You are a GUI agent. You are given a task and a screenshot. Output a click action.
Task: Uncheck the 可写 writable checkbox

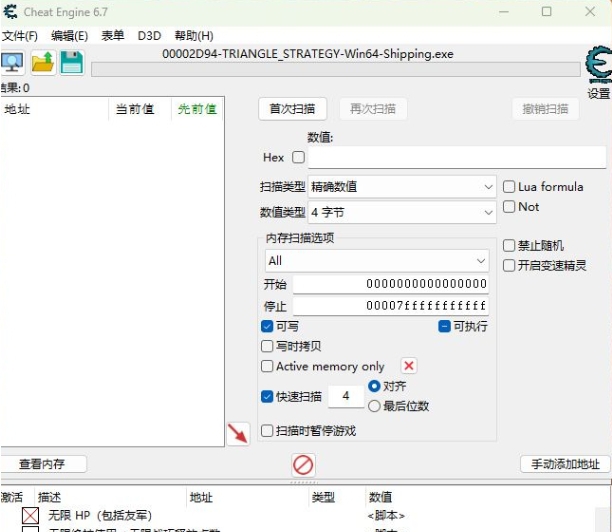tap(267, 326)
